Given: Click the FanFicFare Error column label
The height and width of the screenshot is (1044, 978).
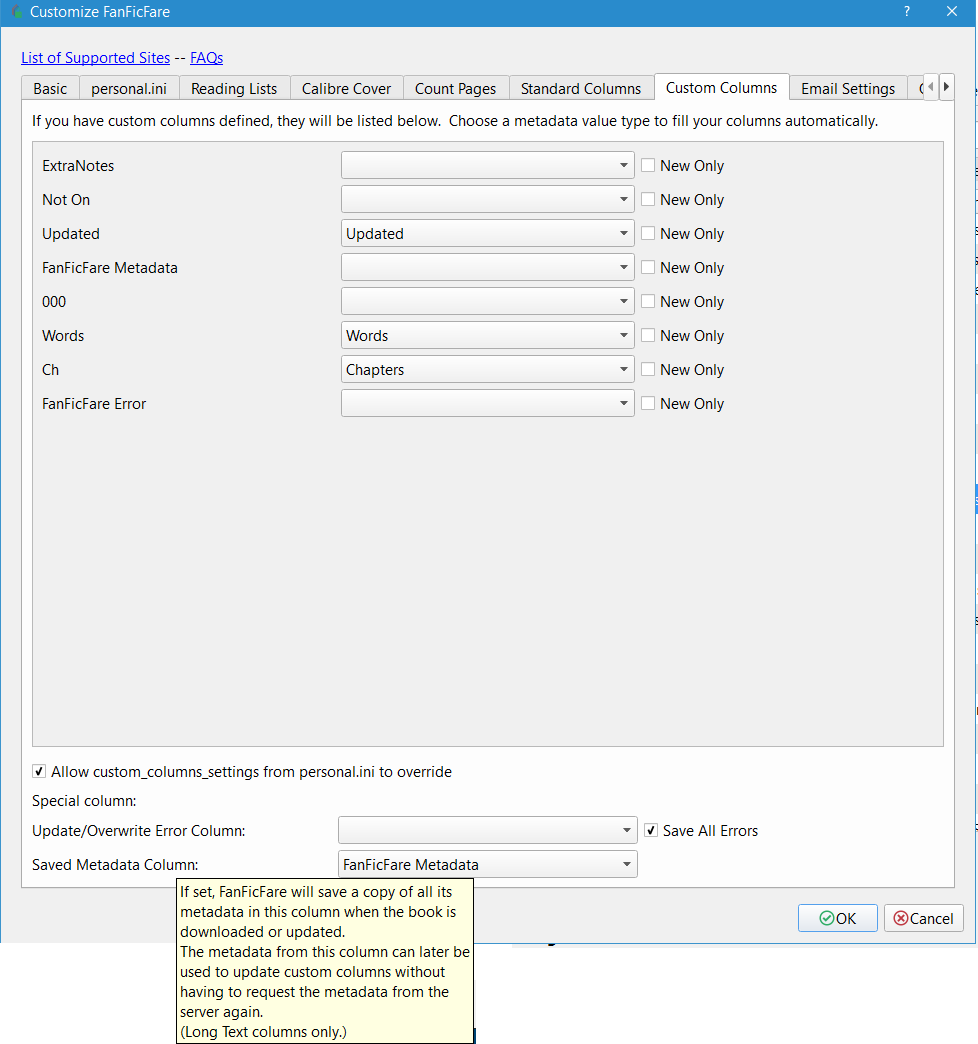Looking at the screenshot, I should click(x=94, y=403).
